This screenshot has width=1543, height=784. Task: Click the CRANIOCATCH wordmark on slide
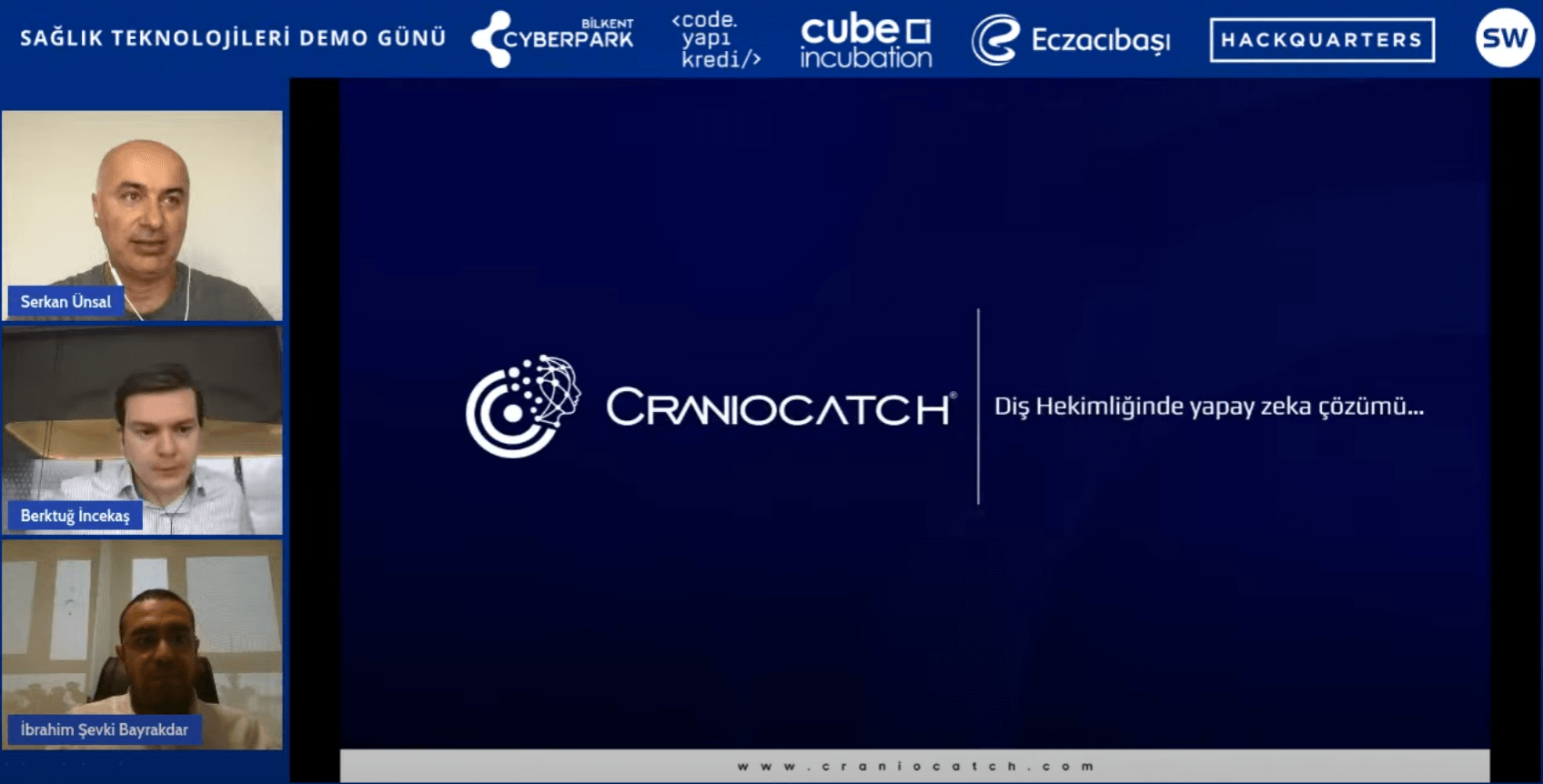pyautogui.click(x=781, y=408)
